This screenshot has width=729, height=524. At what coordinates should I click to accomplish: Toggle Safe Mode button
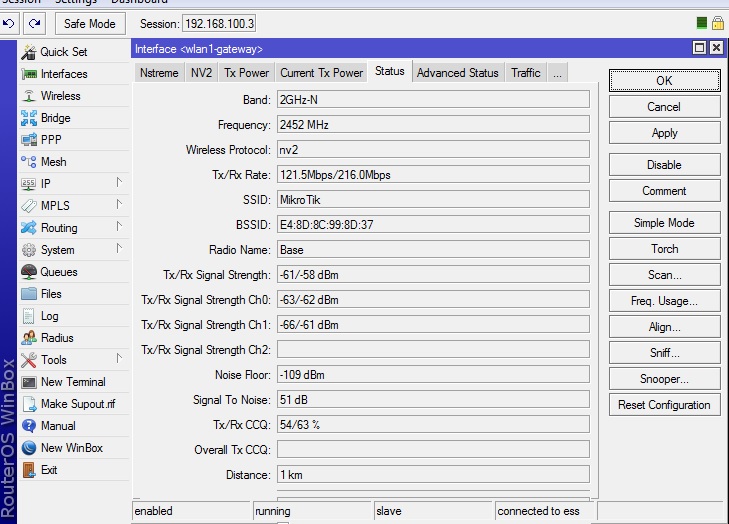90,24
